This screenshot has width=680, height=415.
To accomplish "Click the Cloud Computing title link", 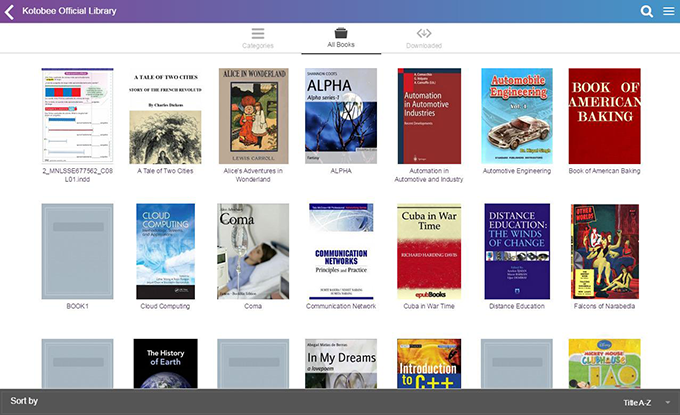I will tap(165, 306).
